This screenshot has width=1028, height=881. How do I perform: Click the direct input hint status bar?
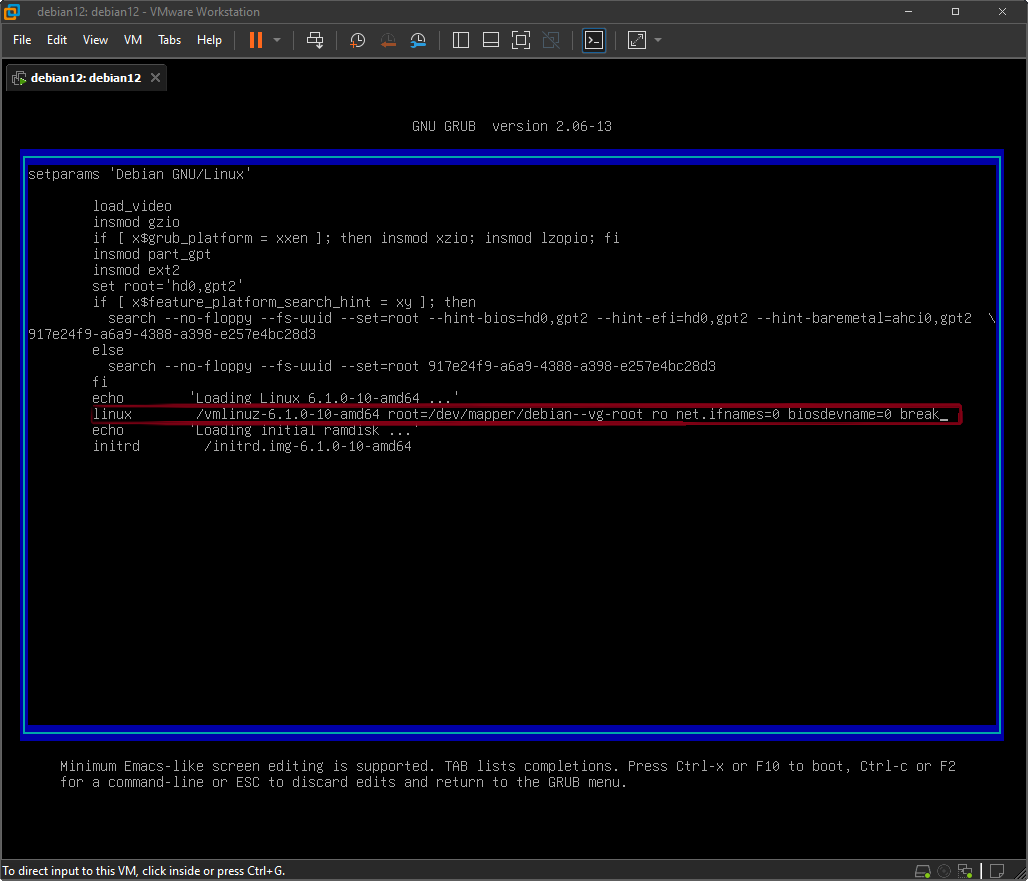pyautogui.click(x=145, y=871)
